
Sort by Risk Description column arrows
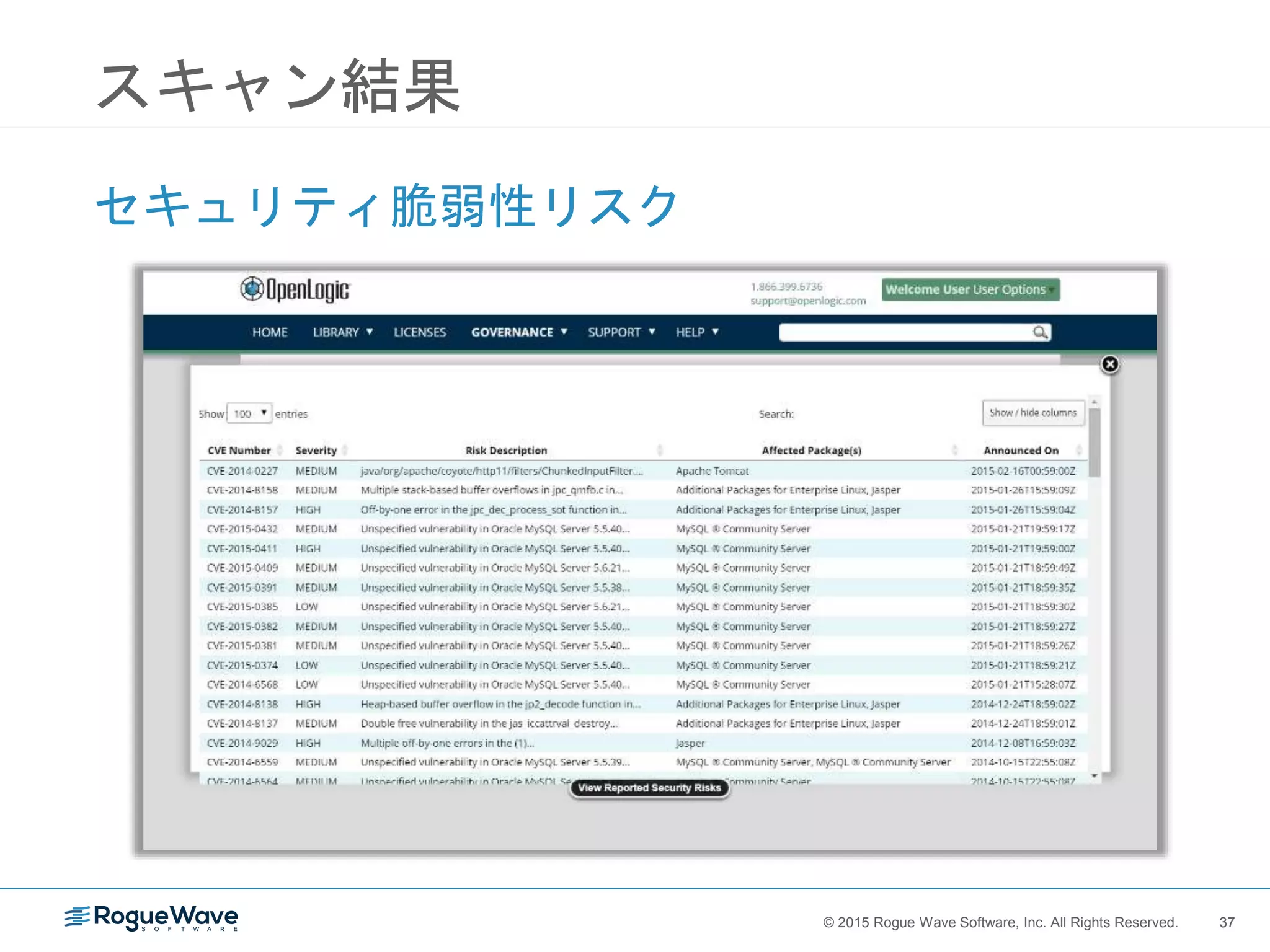(x=660, y=450)
